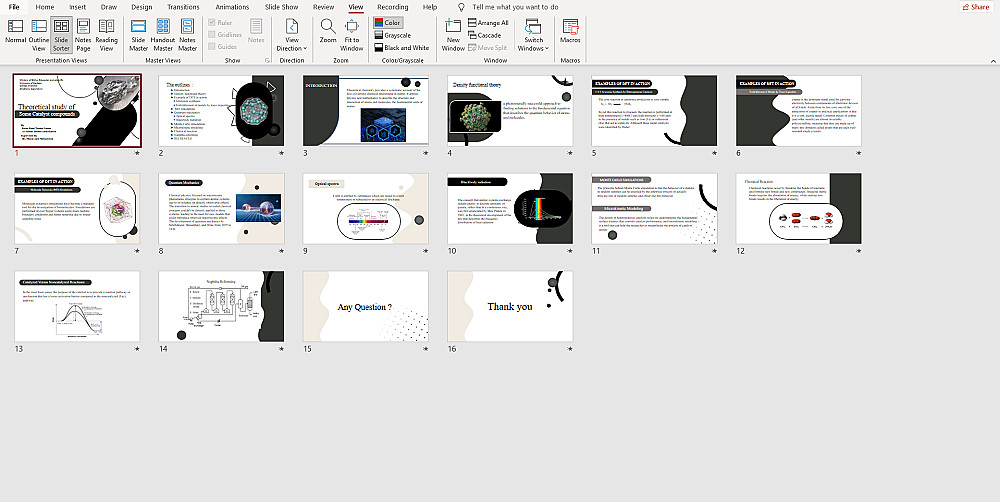Open Show group dialog launcher
Image resolution: width=1000 pixels, height=502 pixels.
267,61
